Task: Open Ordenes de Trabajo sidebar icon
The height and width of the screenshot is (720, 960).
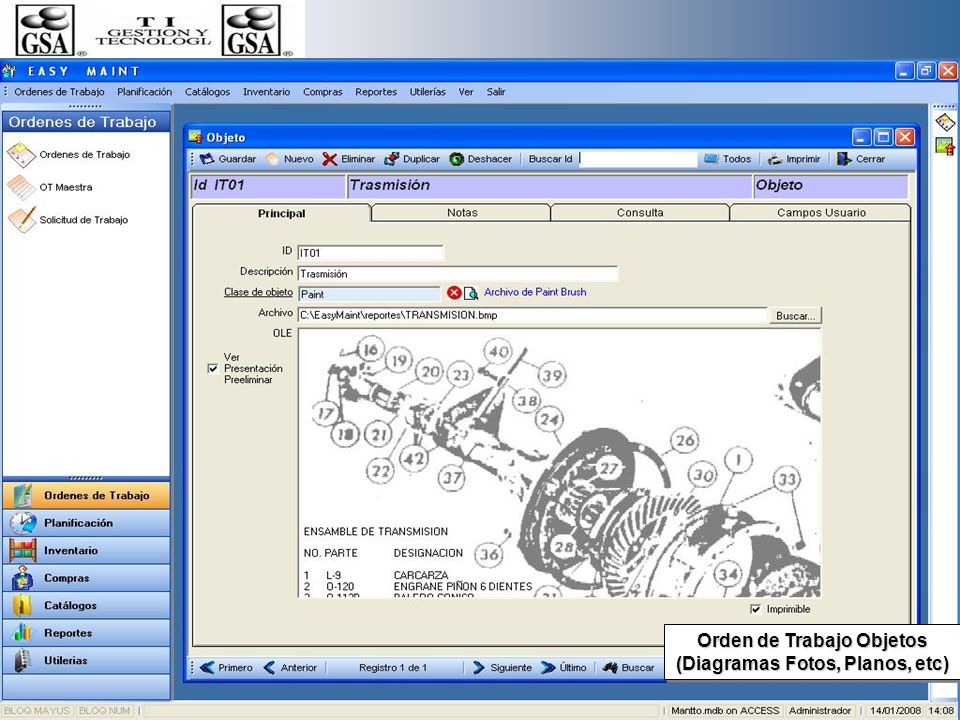Action: [x=21, y=155]
